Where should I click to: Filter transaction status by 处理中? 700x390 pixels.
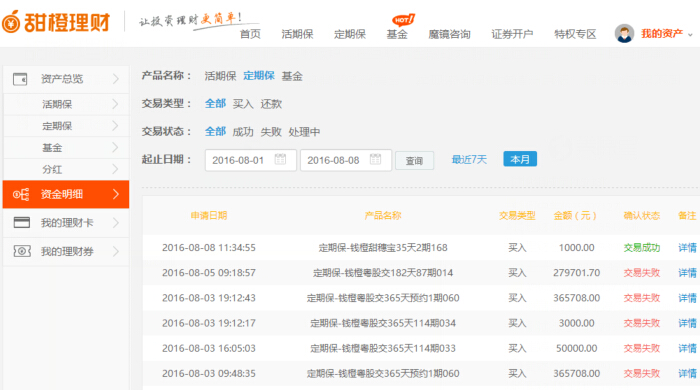[x=304, y=132]
